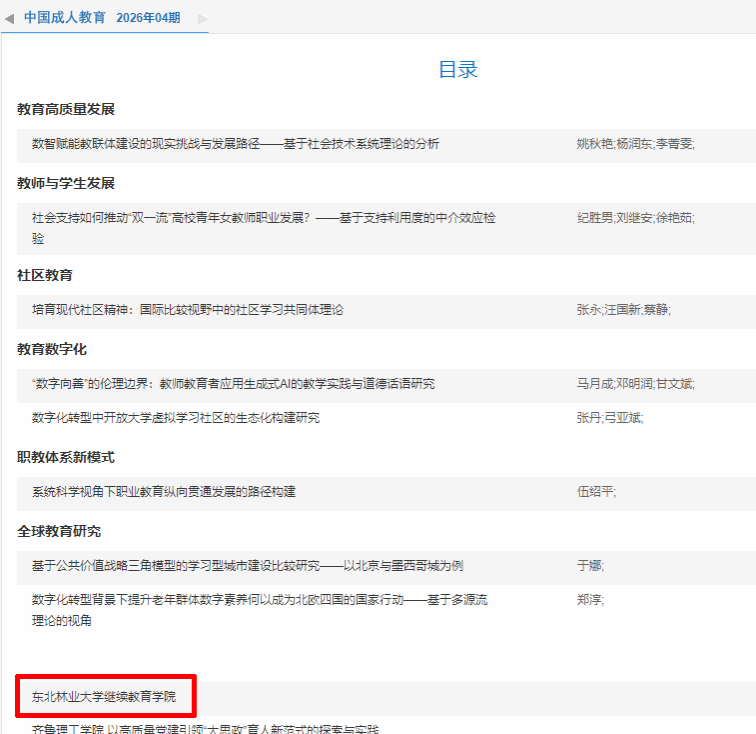The image size is (756, 734).
Task: Click the 东北林业大学继续教育学院 entry
Action: 104,696
